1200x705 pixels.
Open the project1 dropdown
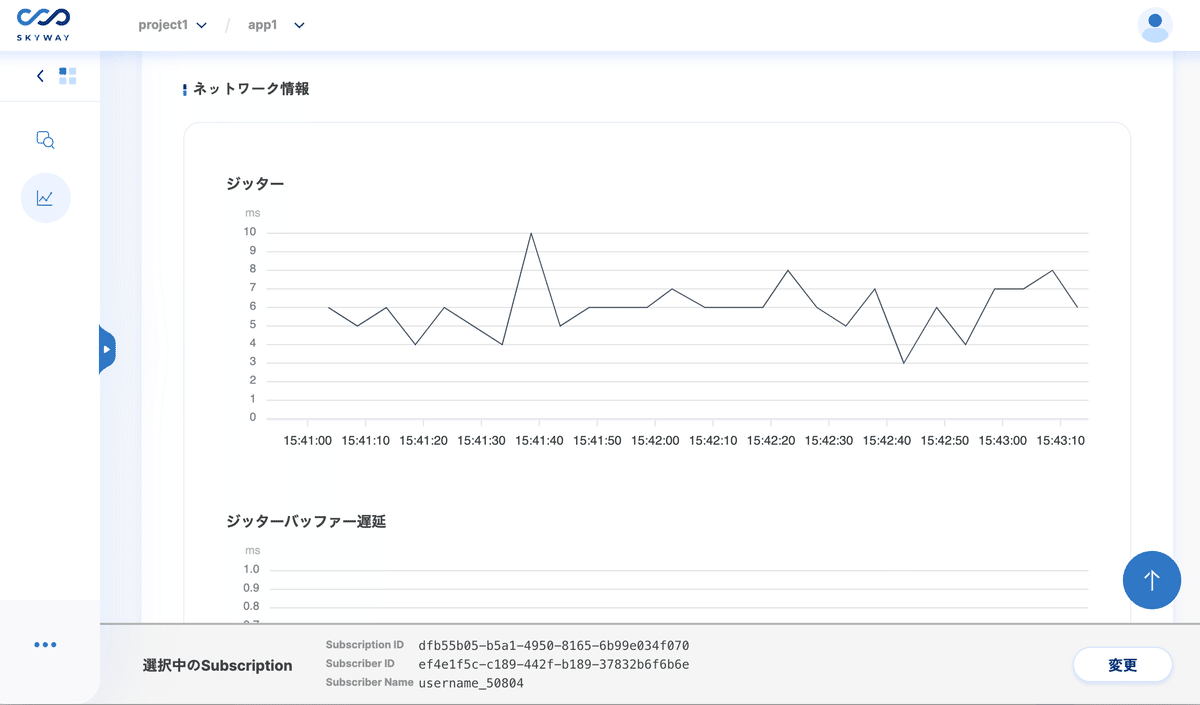[204, 25]
